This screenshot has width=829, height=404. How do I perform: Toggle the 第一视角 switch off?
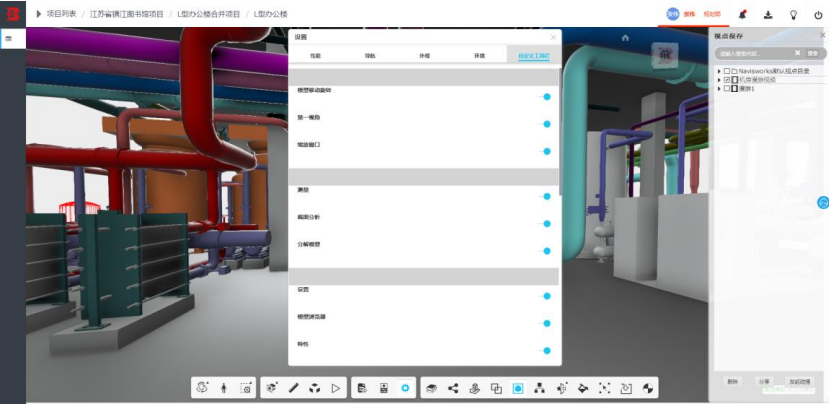click(x=545, y=124)
